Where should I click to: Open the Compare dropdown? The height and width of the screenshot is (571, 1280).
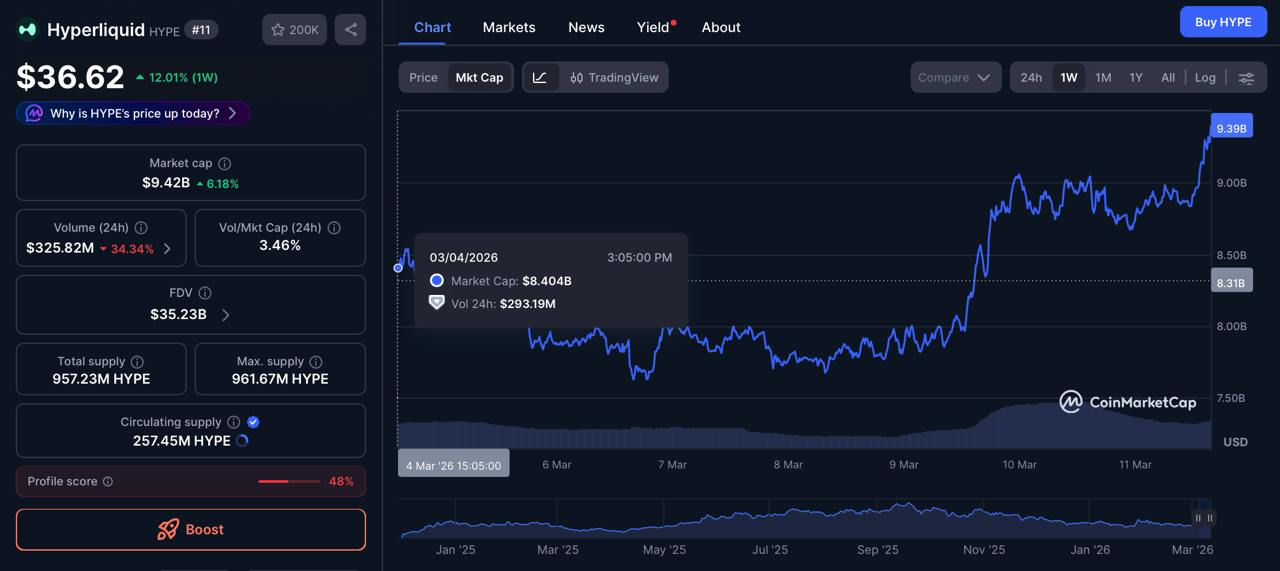pos(955,77)
